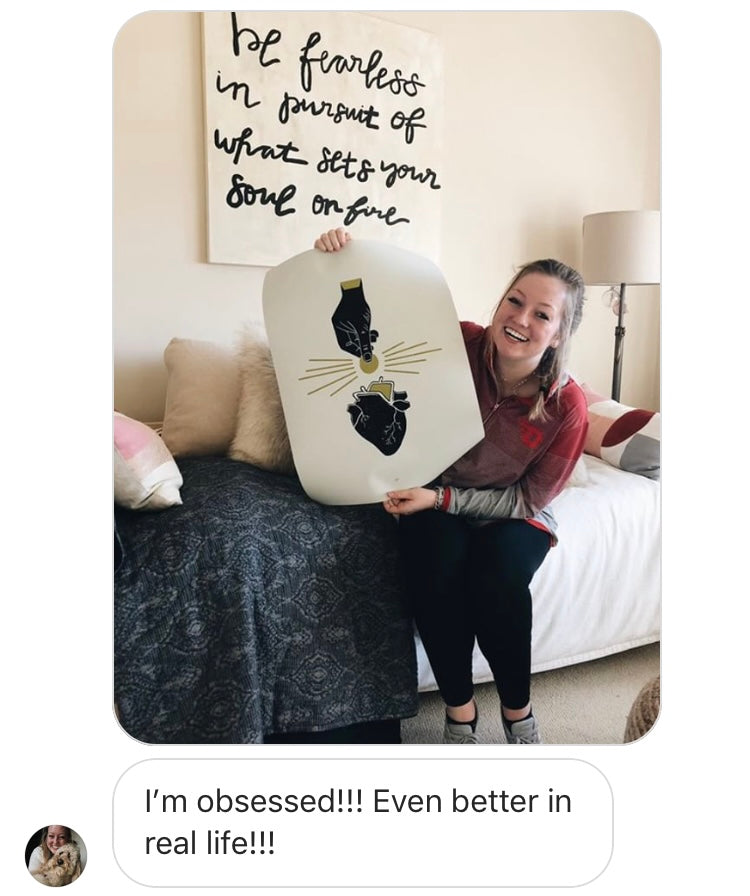This screenshot has width=750, height=896.
Task: Click the words "real life!!!" in message
Action: point(209,843)
